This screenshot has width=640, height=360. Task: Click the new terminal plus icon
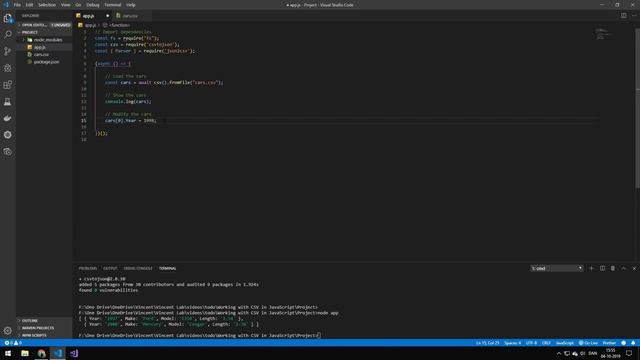tap(591, 268)
